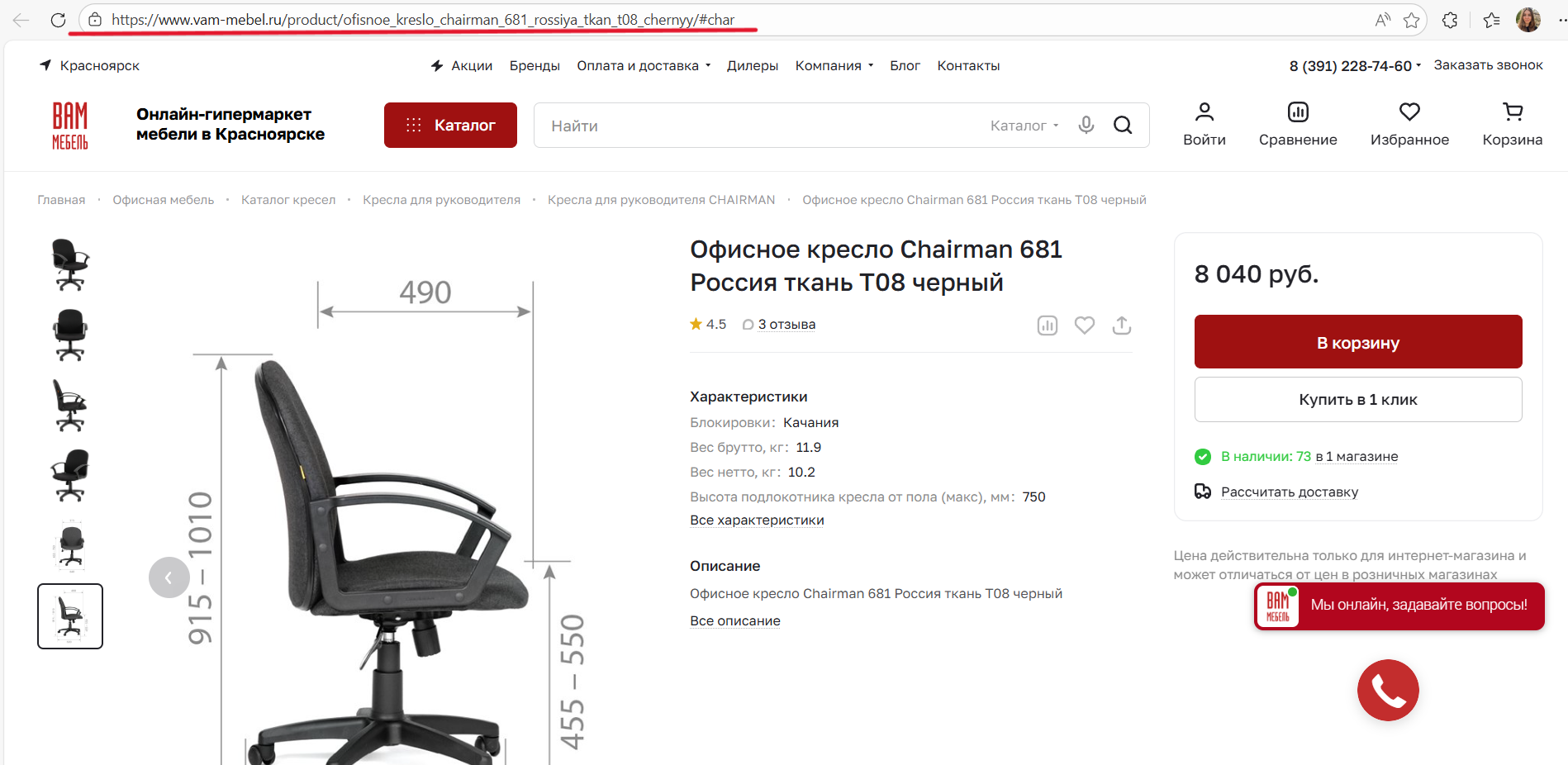
Task: Add product to favorites with heart icon
Action: pyautogui.click(x=1085, y=325)
